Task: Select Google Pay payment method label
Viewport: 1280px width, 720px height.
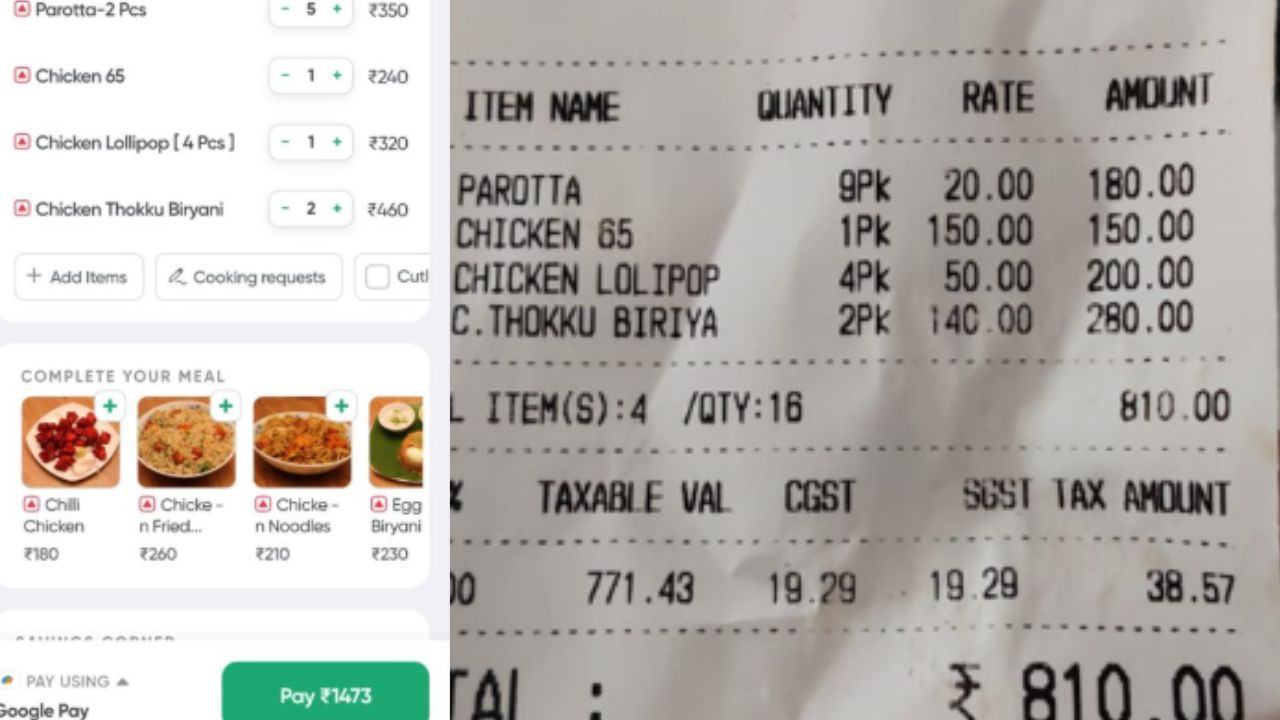Action: click(44, 710)
